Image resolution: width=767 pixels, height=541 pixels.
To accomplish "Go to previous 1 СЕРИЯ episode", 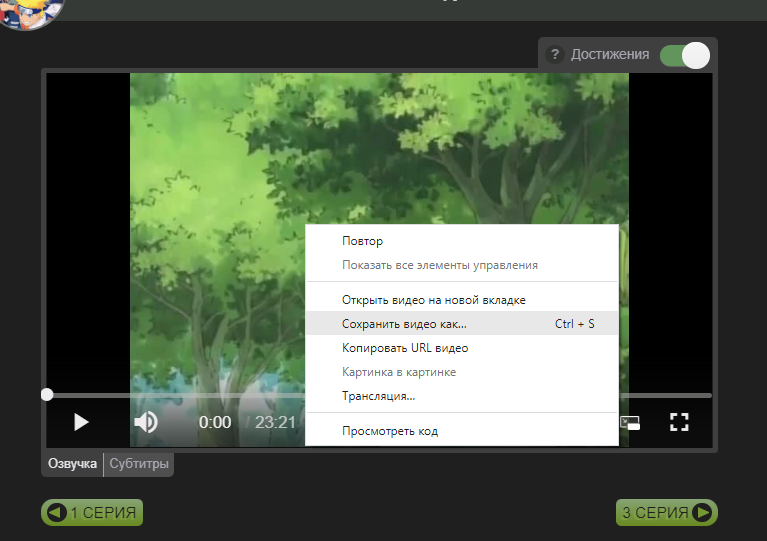I will (92, 513).
